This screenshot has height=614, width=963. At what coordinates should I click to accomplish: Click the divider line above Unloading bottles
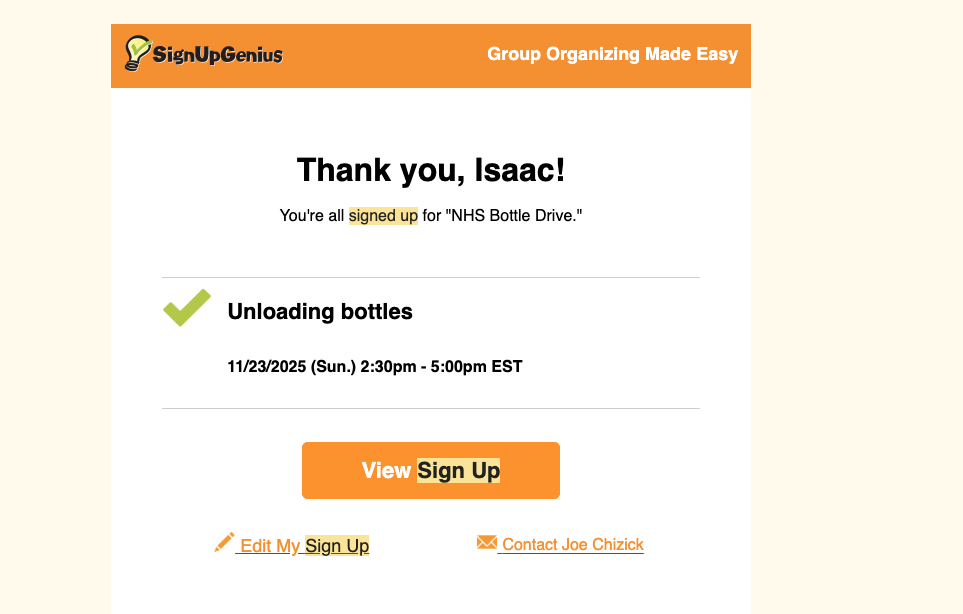click(x=430, y=277)
